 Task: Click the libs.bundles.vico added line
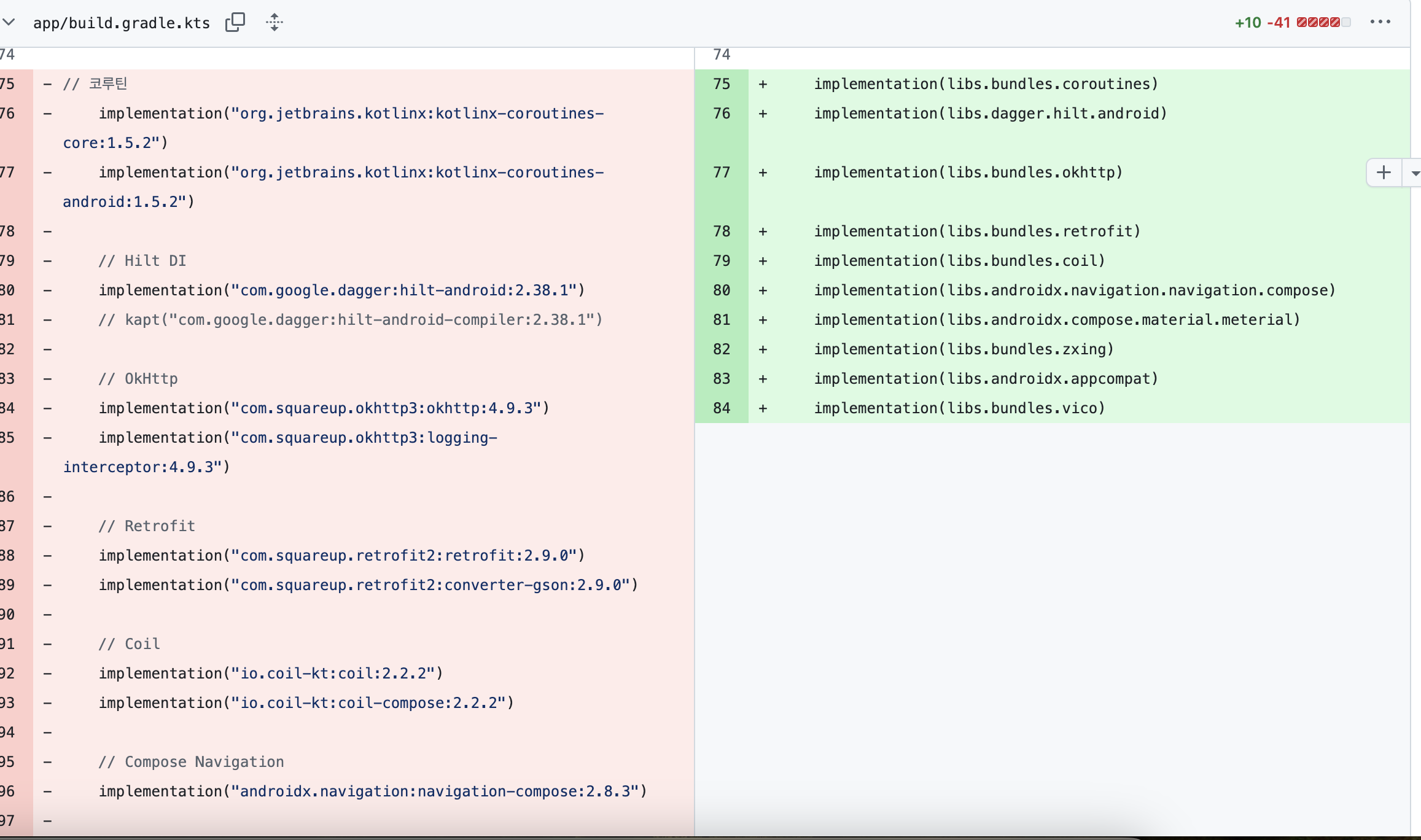click(959, 408)
